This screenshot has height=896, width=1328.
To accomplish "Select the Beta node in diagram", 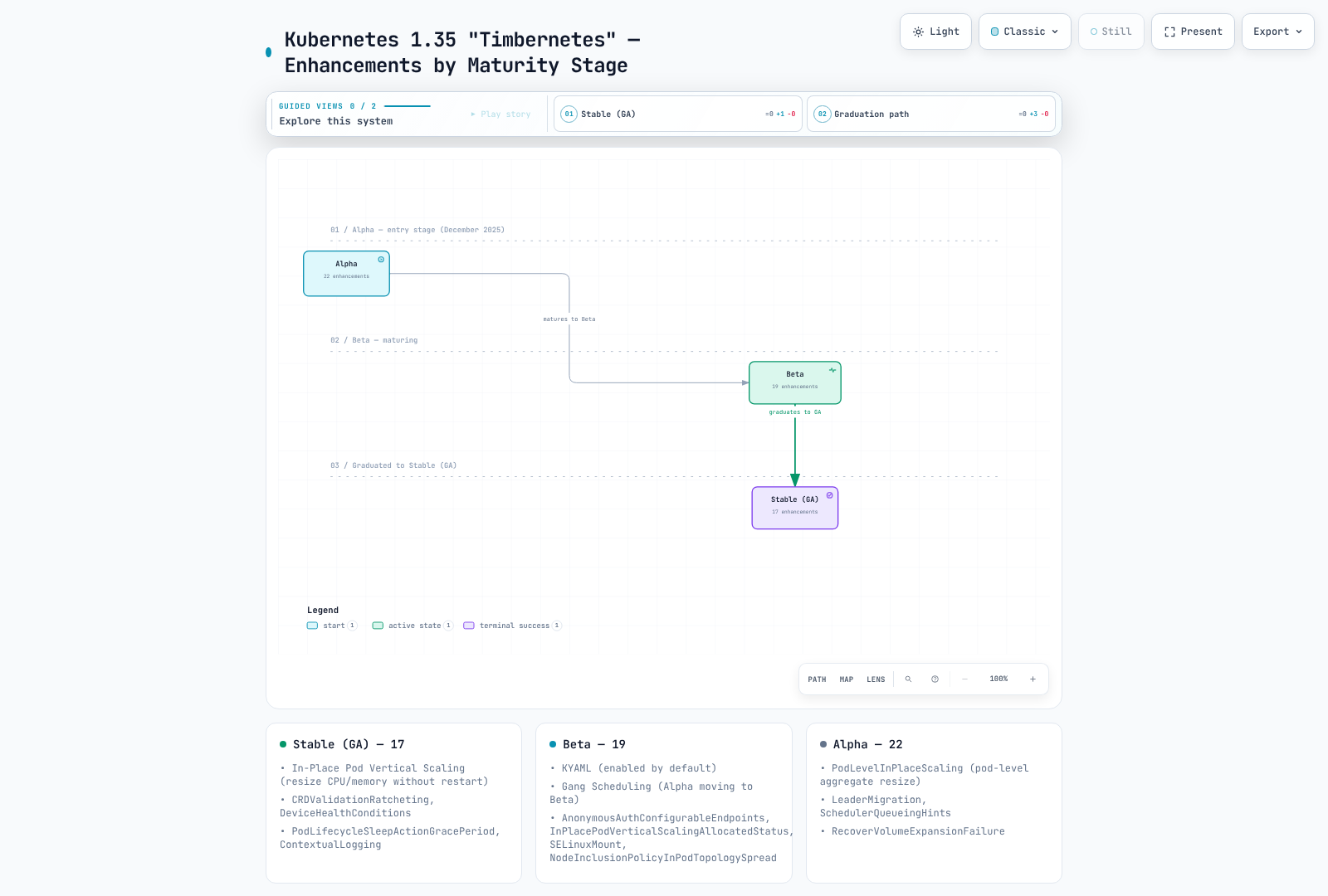I will [x=795, y=382].
